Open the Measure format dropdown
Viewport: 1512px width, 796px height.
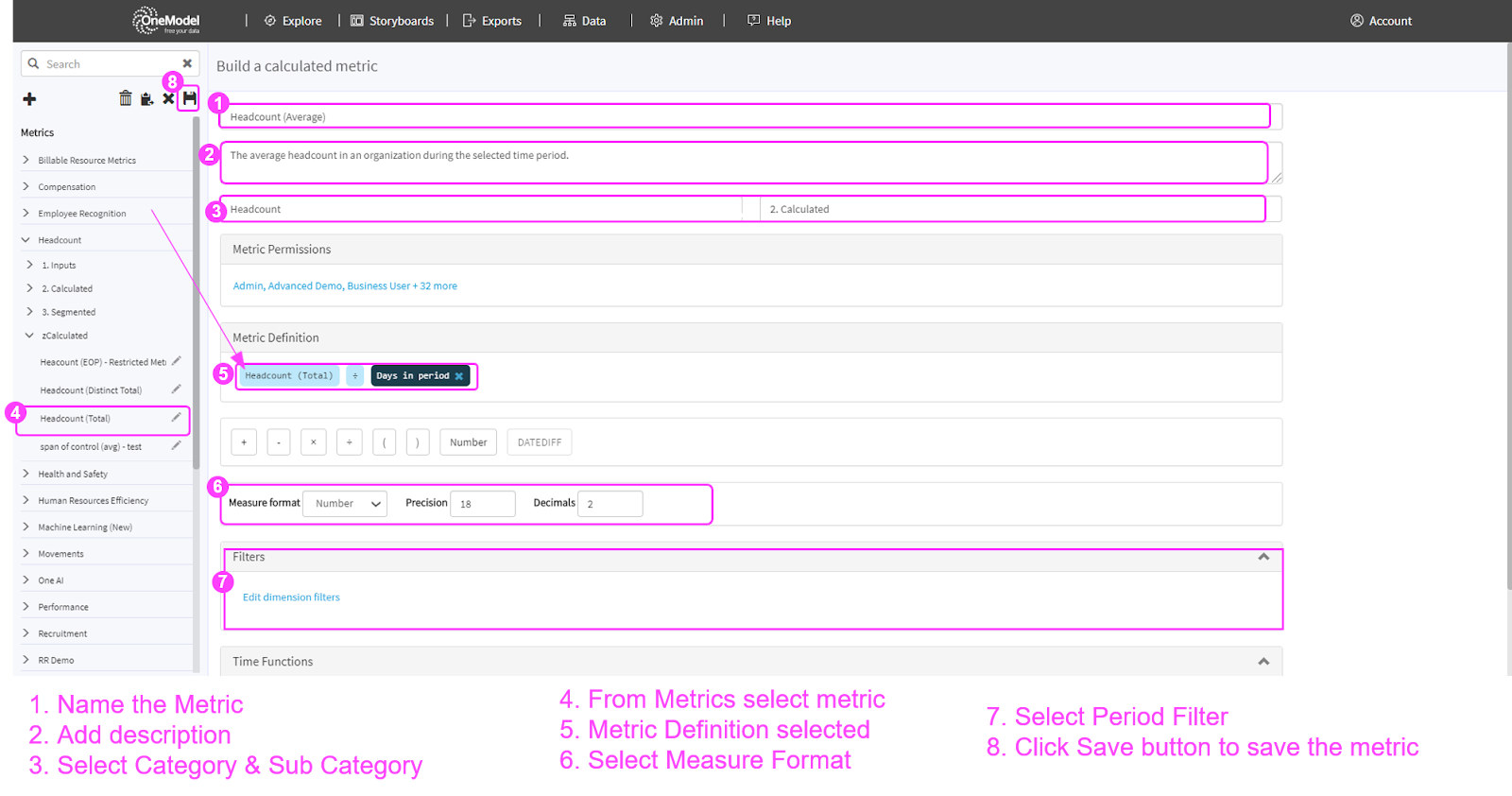(345, 504)
